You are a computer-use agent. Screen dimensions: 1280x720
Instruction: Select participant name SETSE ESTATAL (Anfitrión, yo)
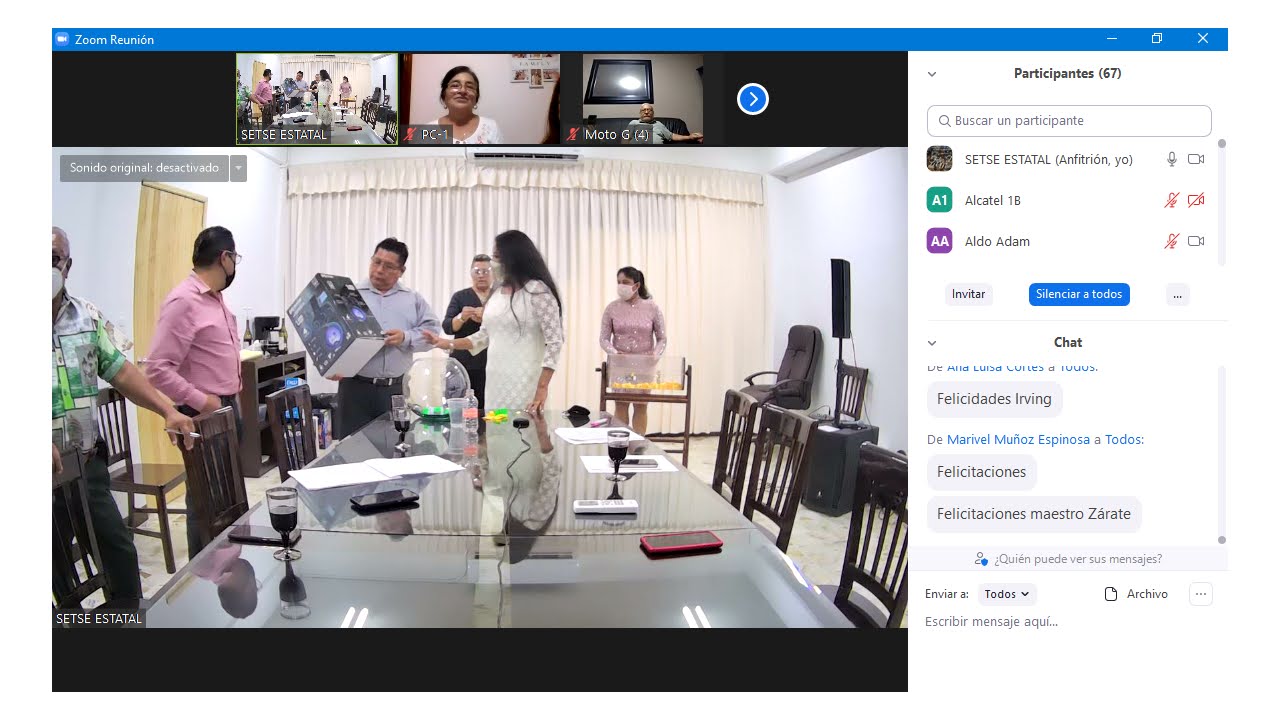(x=1049, y=159)
